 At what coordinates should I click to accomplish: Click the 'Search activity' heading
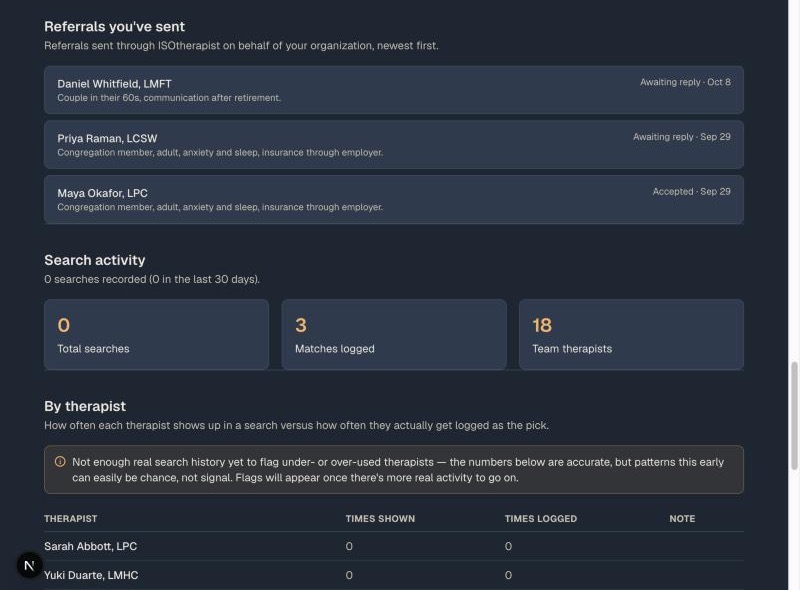pos(94,260)
